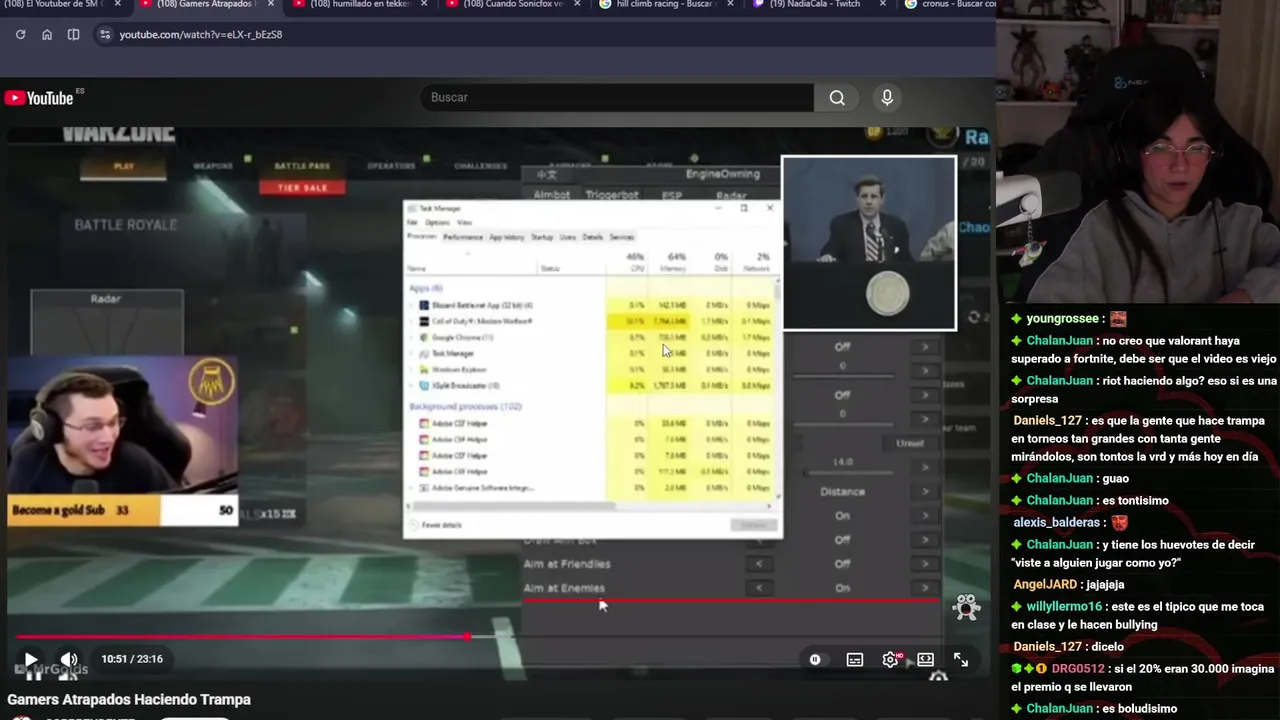Open the browser split view icon
Viewport: 1280px width, 720px height.
tap(73, 34)
